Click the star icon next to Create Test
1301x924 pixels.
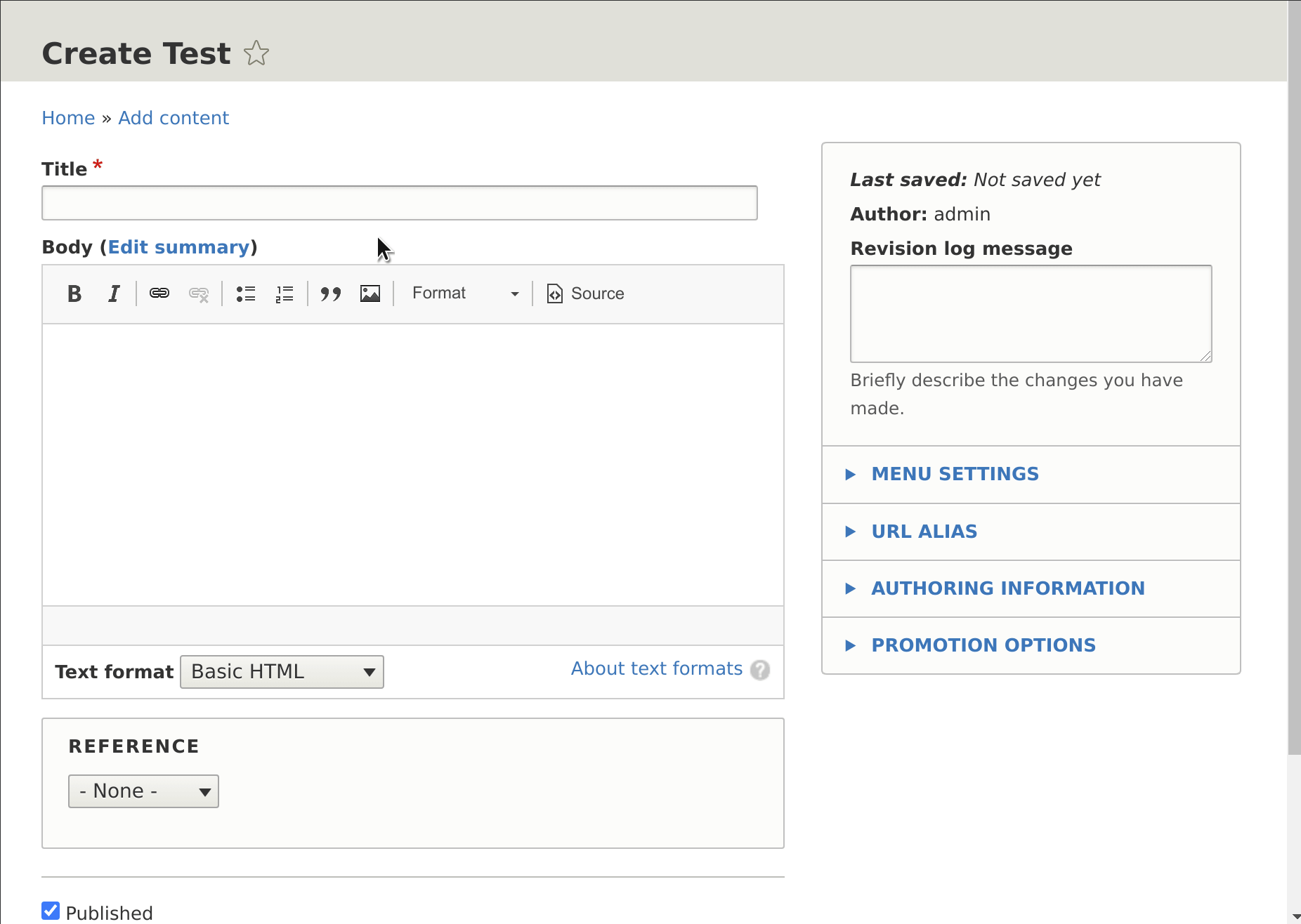(256, 53)
